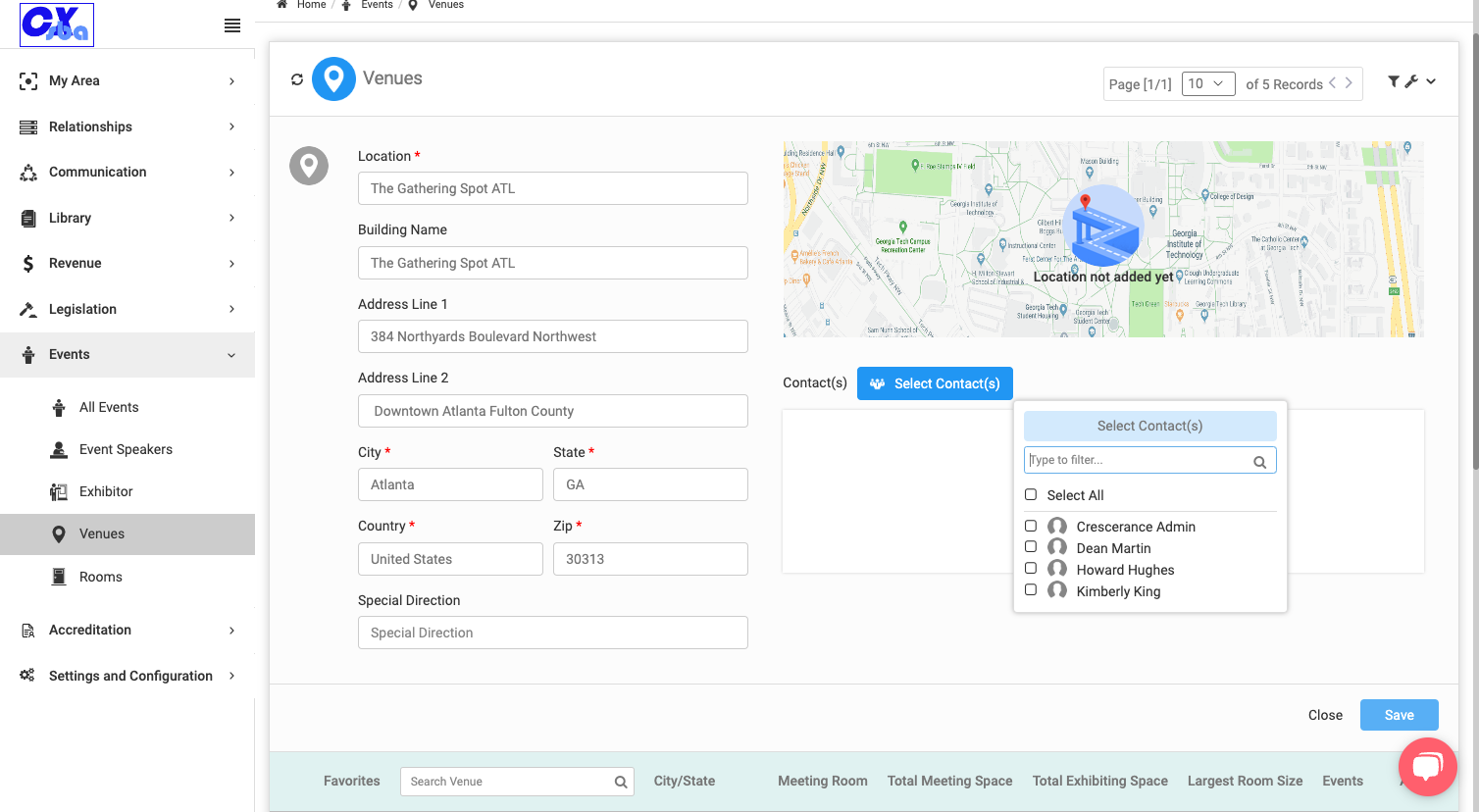Expand the Communication menu chevron
Screen dimensions: 1479x812
point(231,173)
